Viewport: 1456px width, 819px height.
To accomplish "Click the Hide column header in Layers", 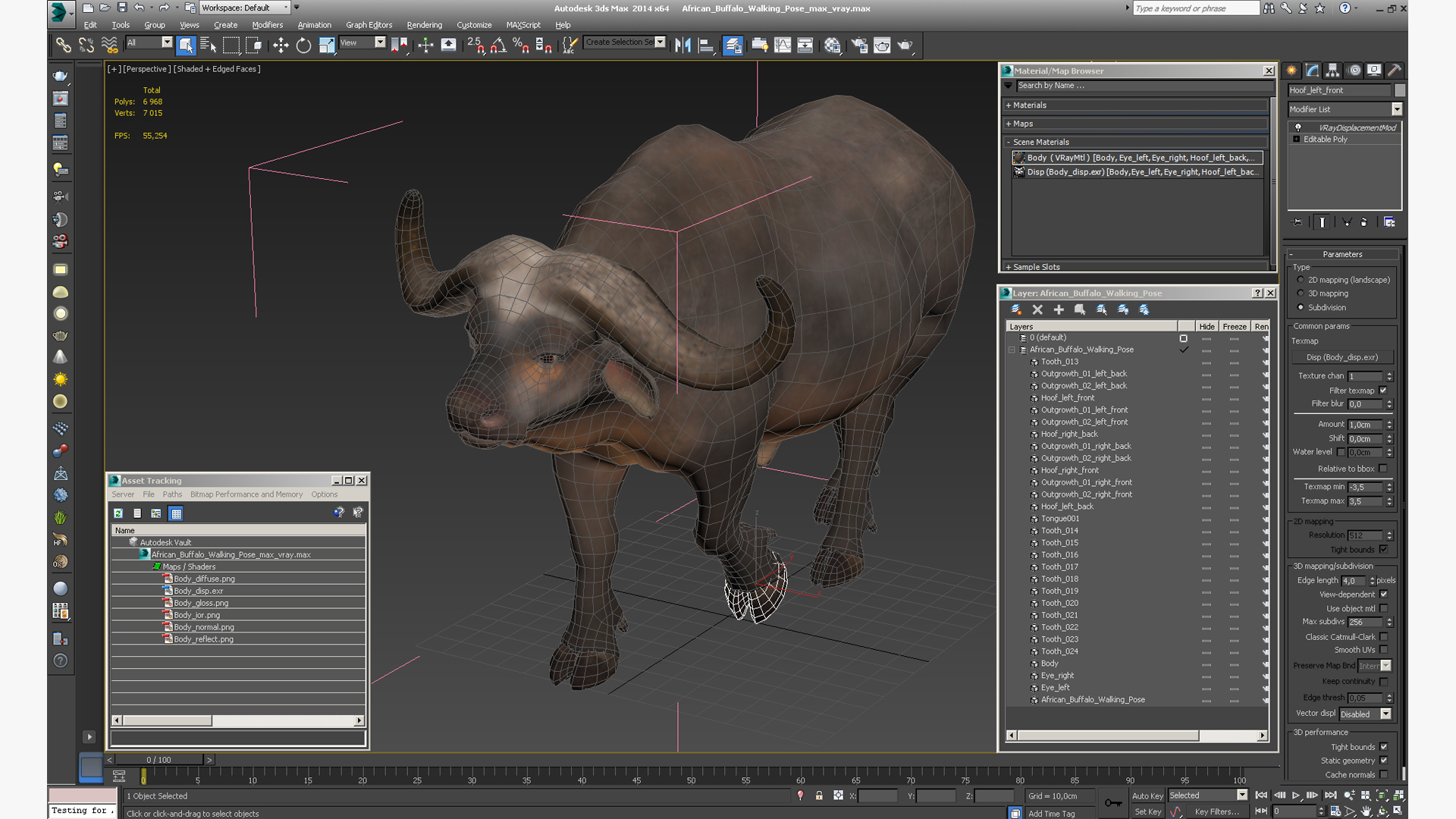I will point(1207,327).
